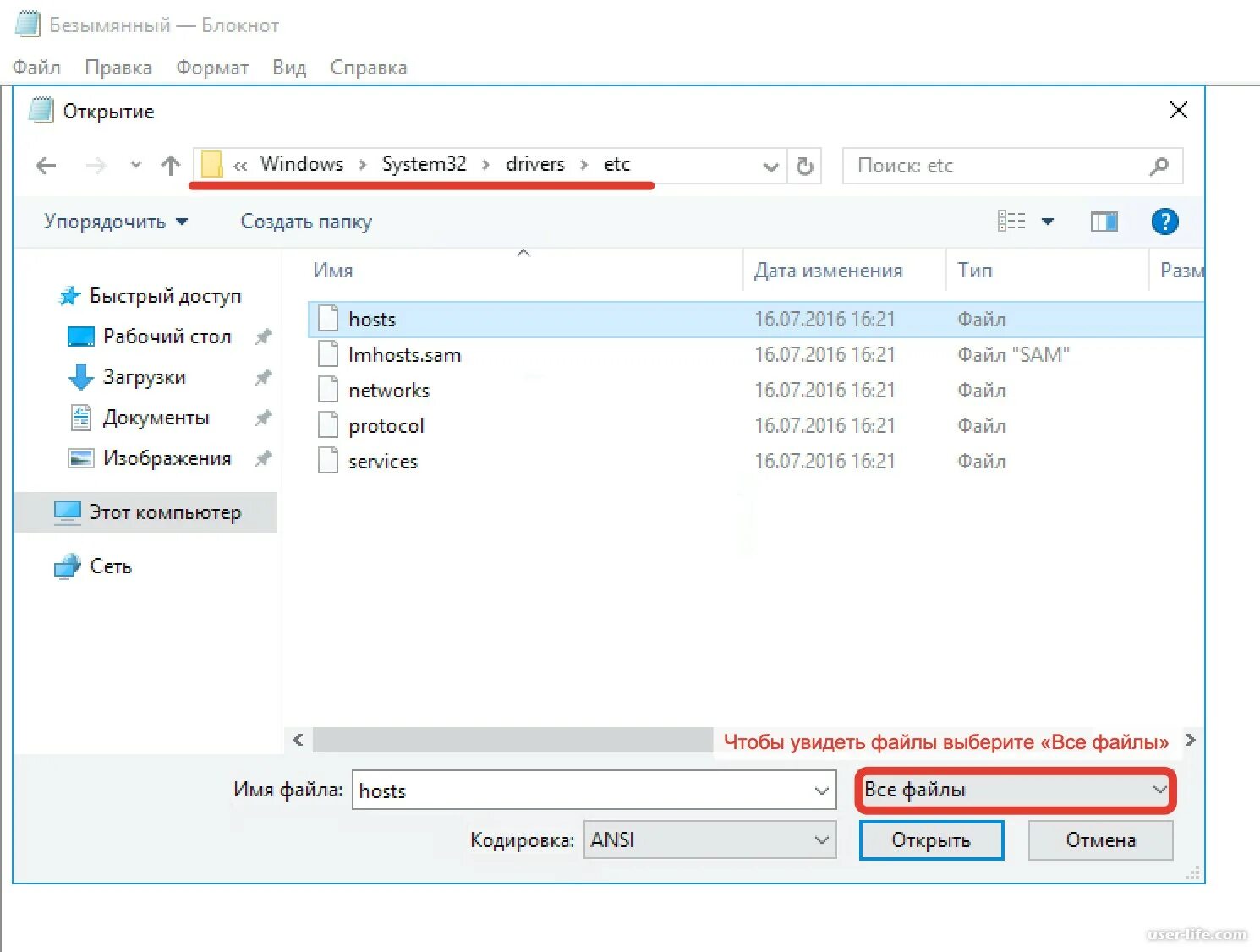Open the Все файлы file type dropdown
This screenshot has width=1260, height=952.
click(1015, 790)
